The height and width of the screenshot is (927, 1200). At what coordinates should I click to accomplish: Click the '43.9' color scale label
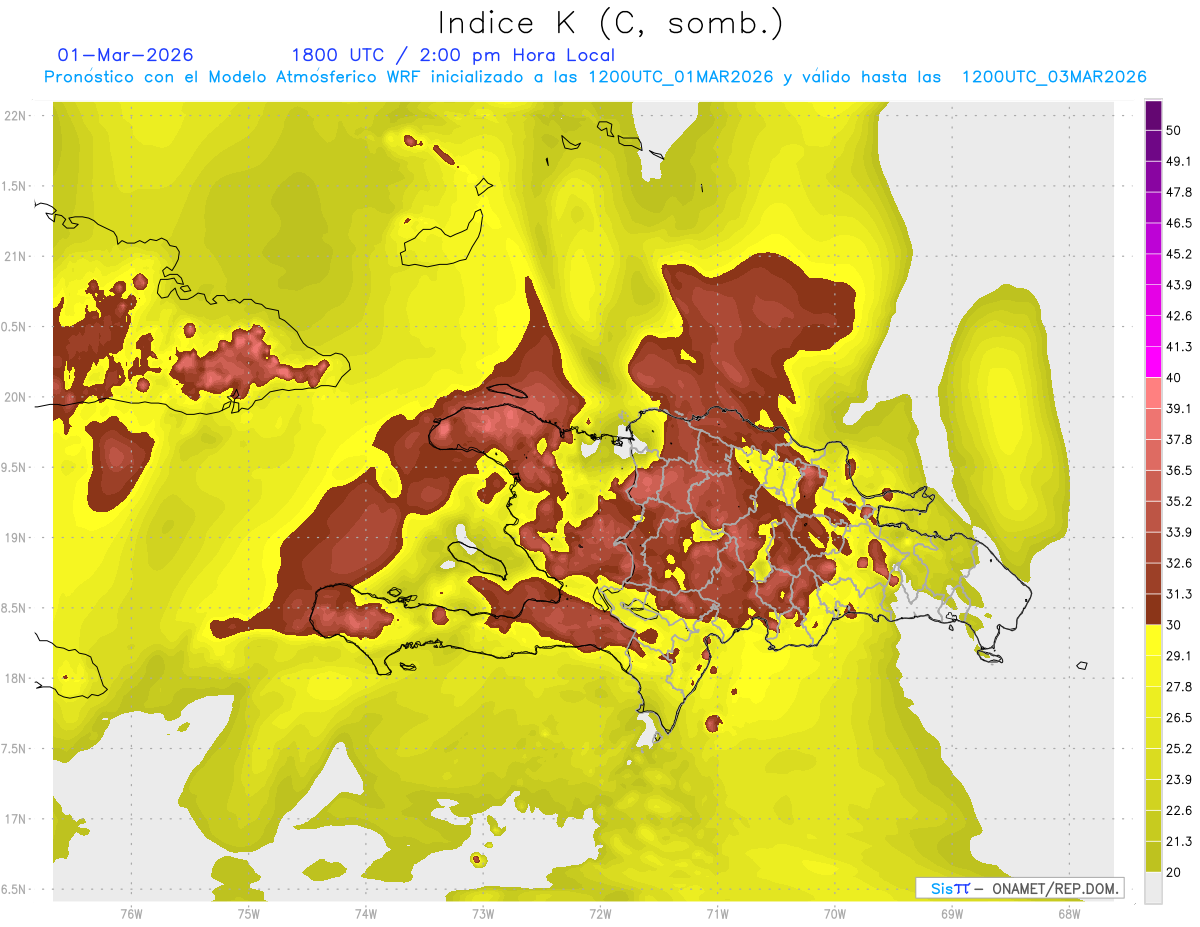click(1178, 285)
